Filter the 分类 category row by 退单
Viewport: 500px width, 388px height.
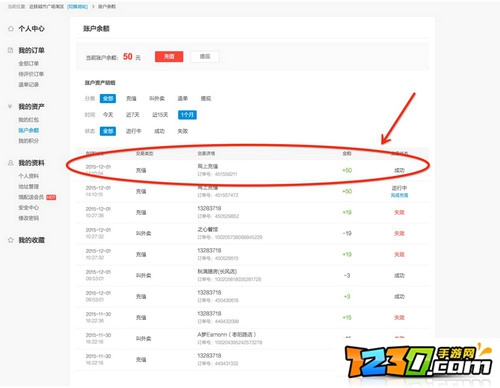tap(183, 98)
